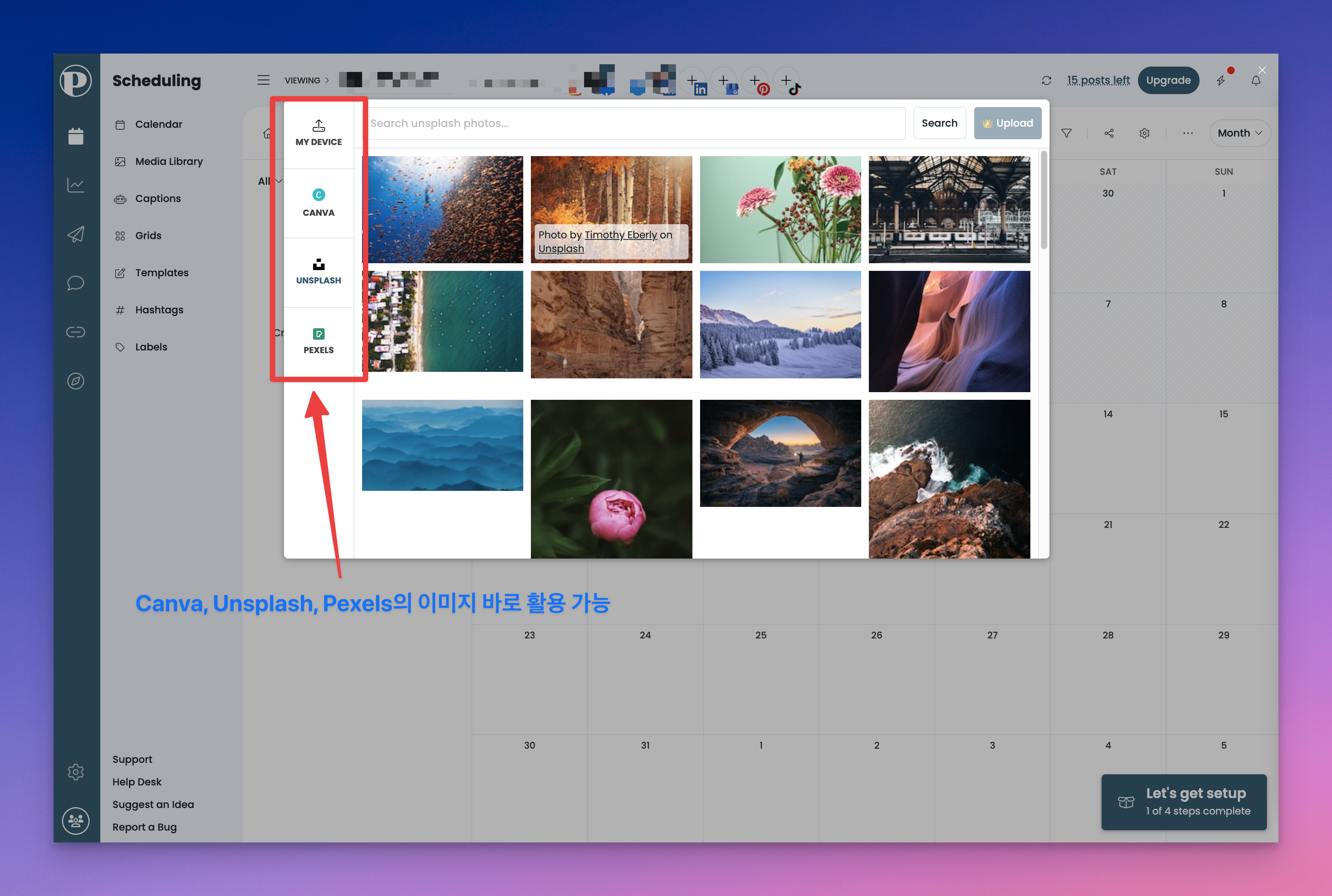
Task: Select the Canva source tab
Action: [x=318, y=203]
